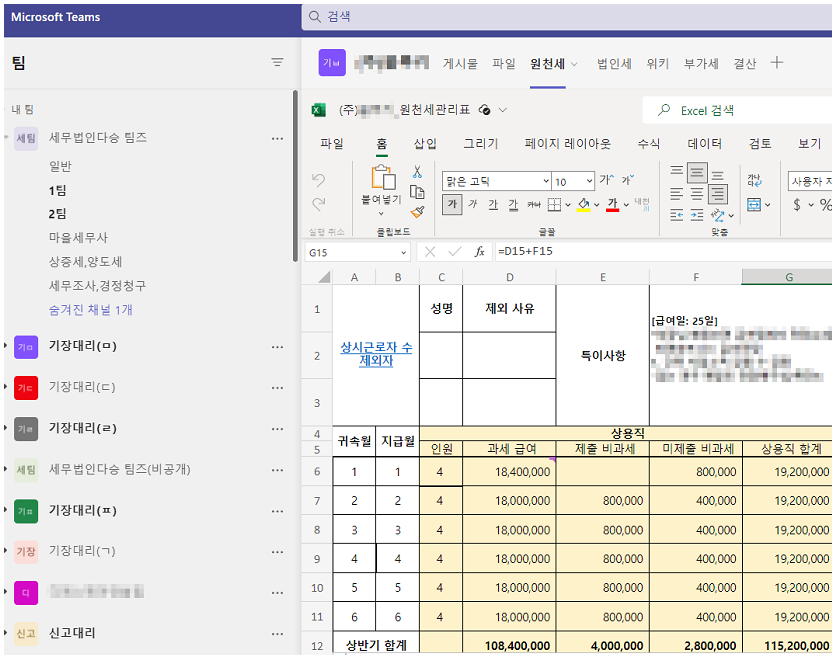
Task: Click the Cut scissors icon
Action: [417, 172]
